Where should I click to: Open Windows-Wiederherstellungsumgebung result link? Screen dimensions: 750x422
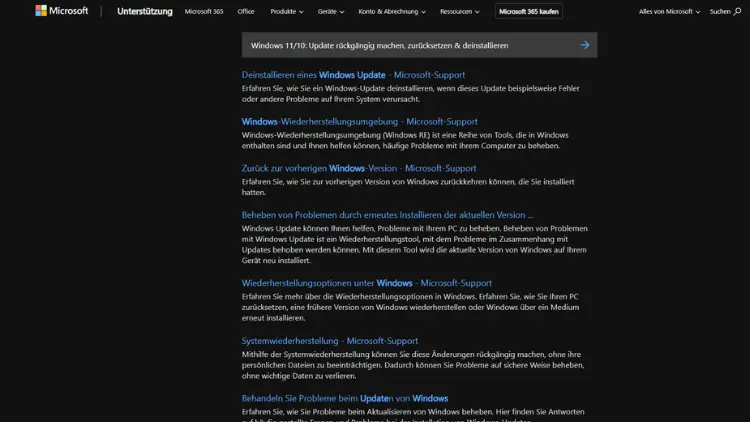(359, 122)
